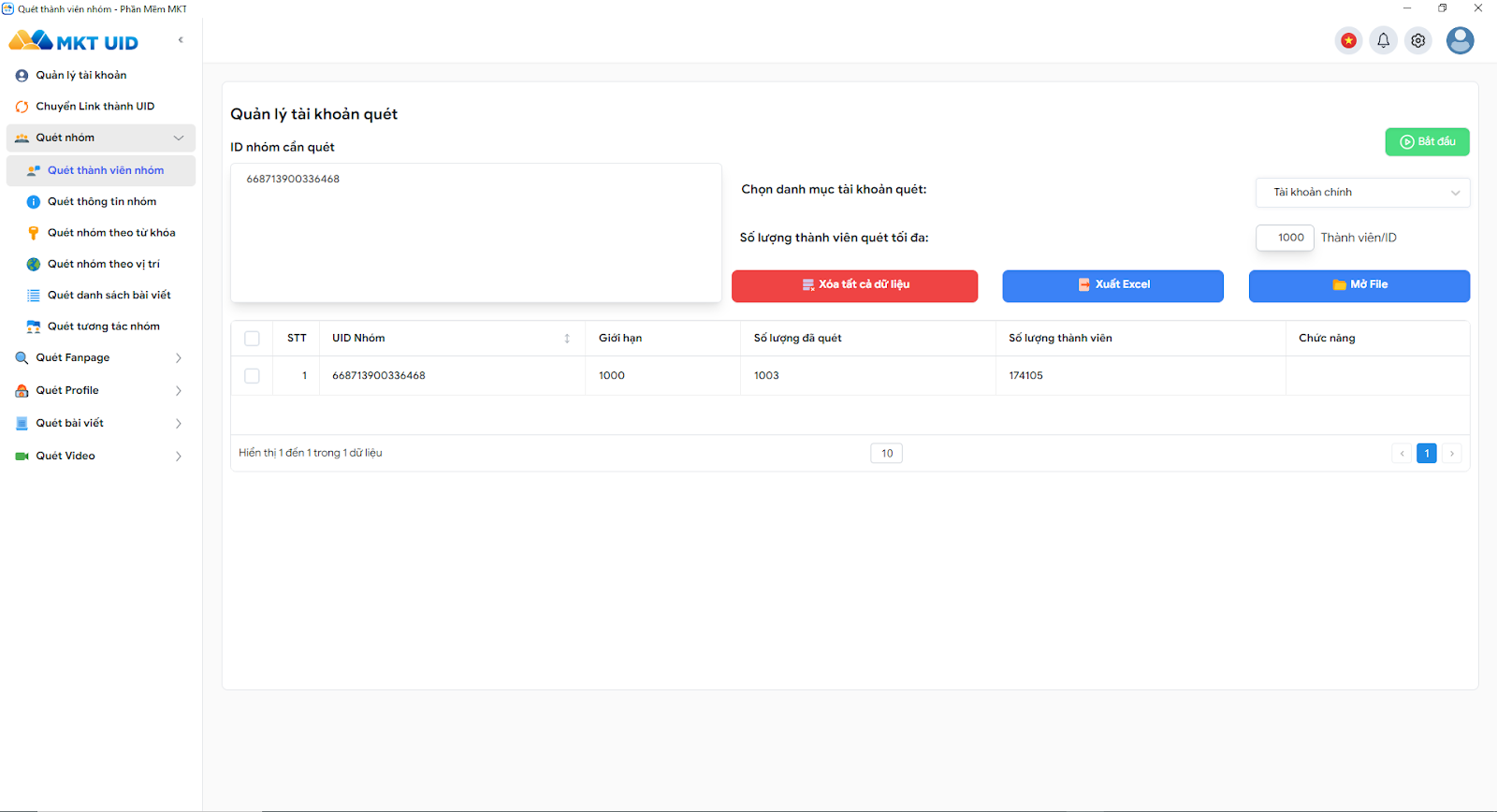Screen dimensions: 1497x812
Task: Collapse the Quét nhóm menu chevron
Action: pyautogui.click(x=179, y=138)
